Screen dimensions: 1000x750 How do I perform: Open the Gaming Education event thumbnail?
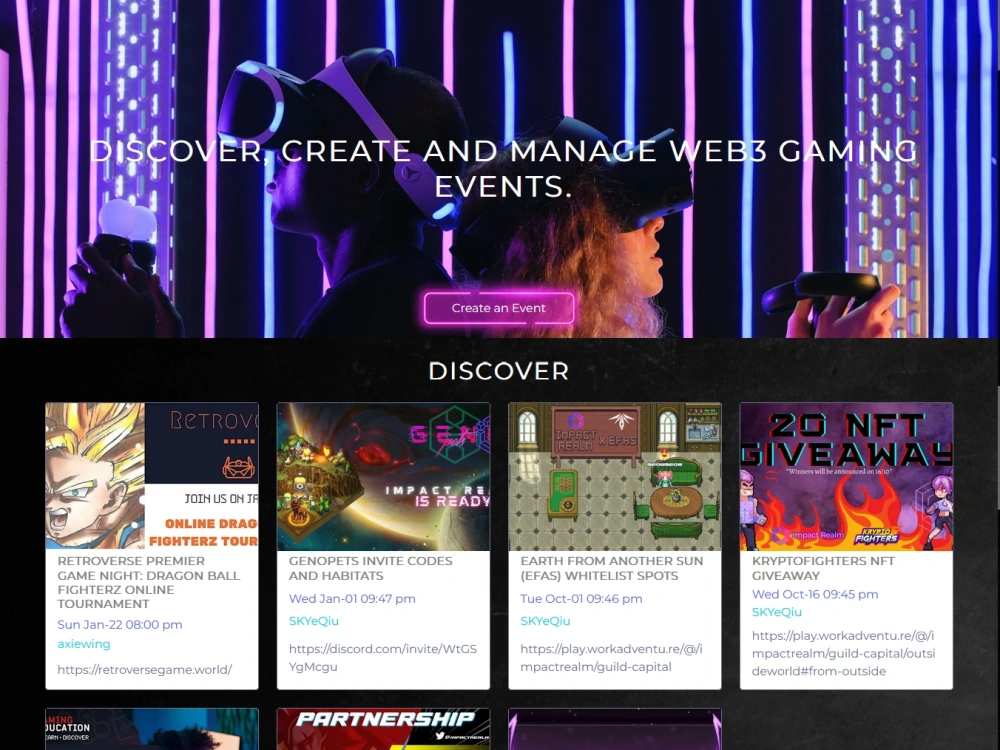(152, 729)
